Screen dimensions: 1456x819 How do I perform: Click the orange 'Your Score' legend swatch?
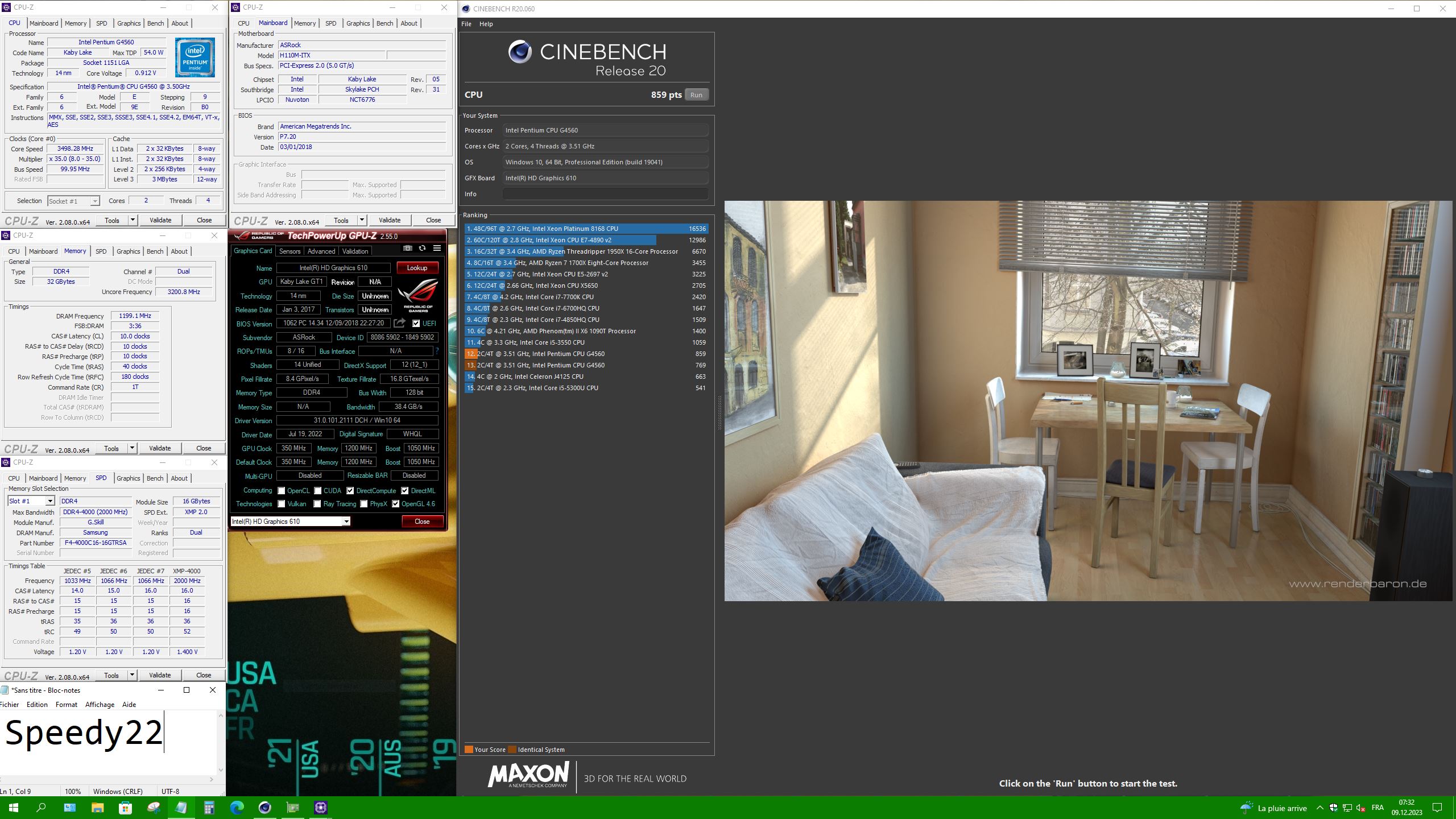coord(469,749)
